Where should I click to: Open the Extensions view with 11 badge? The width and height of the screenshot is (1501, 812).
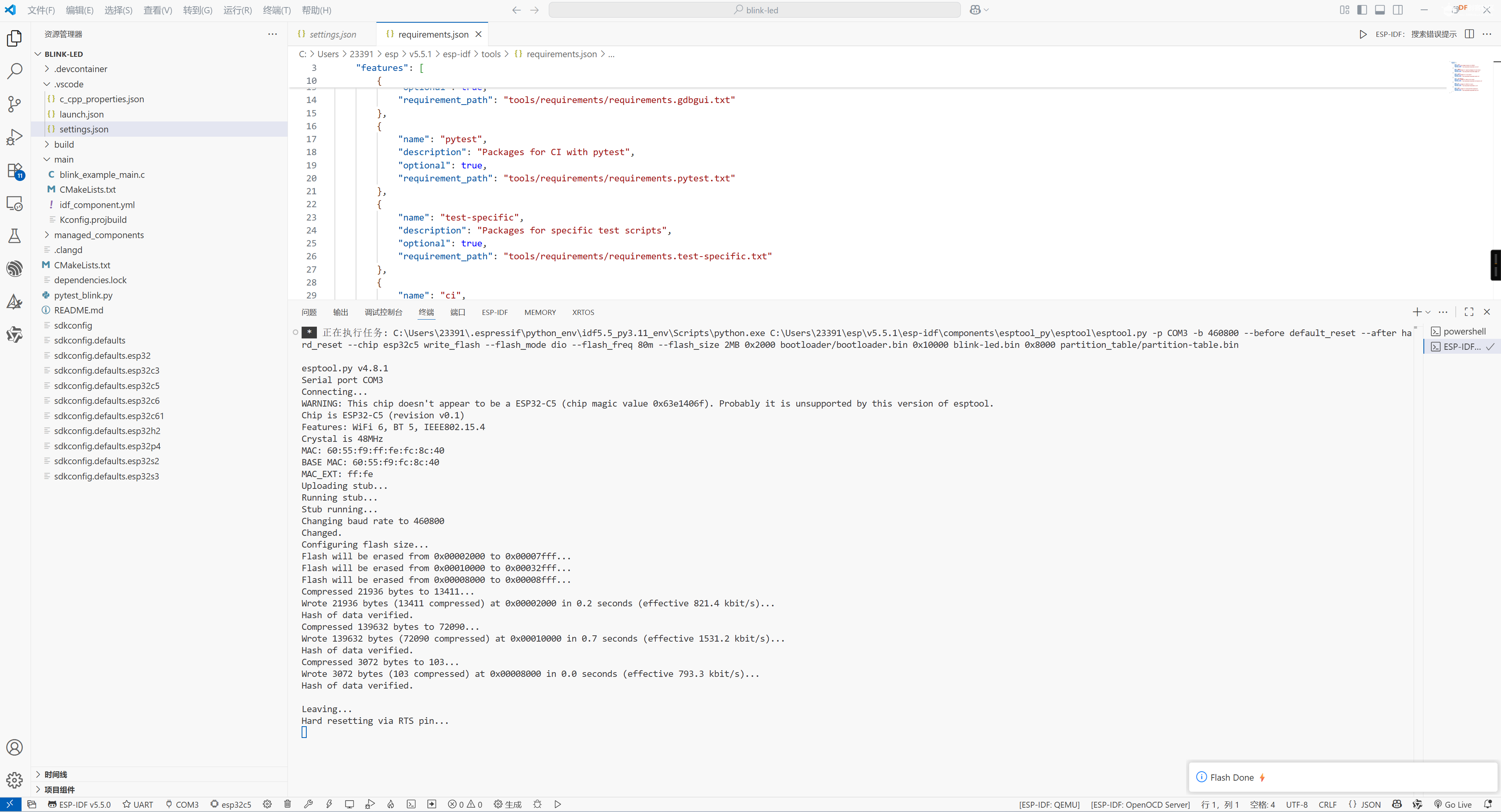(x=14, y=171)
